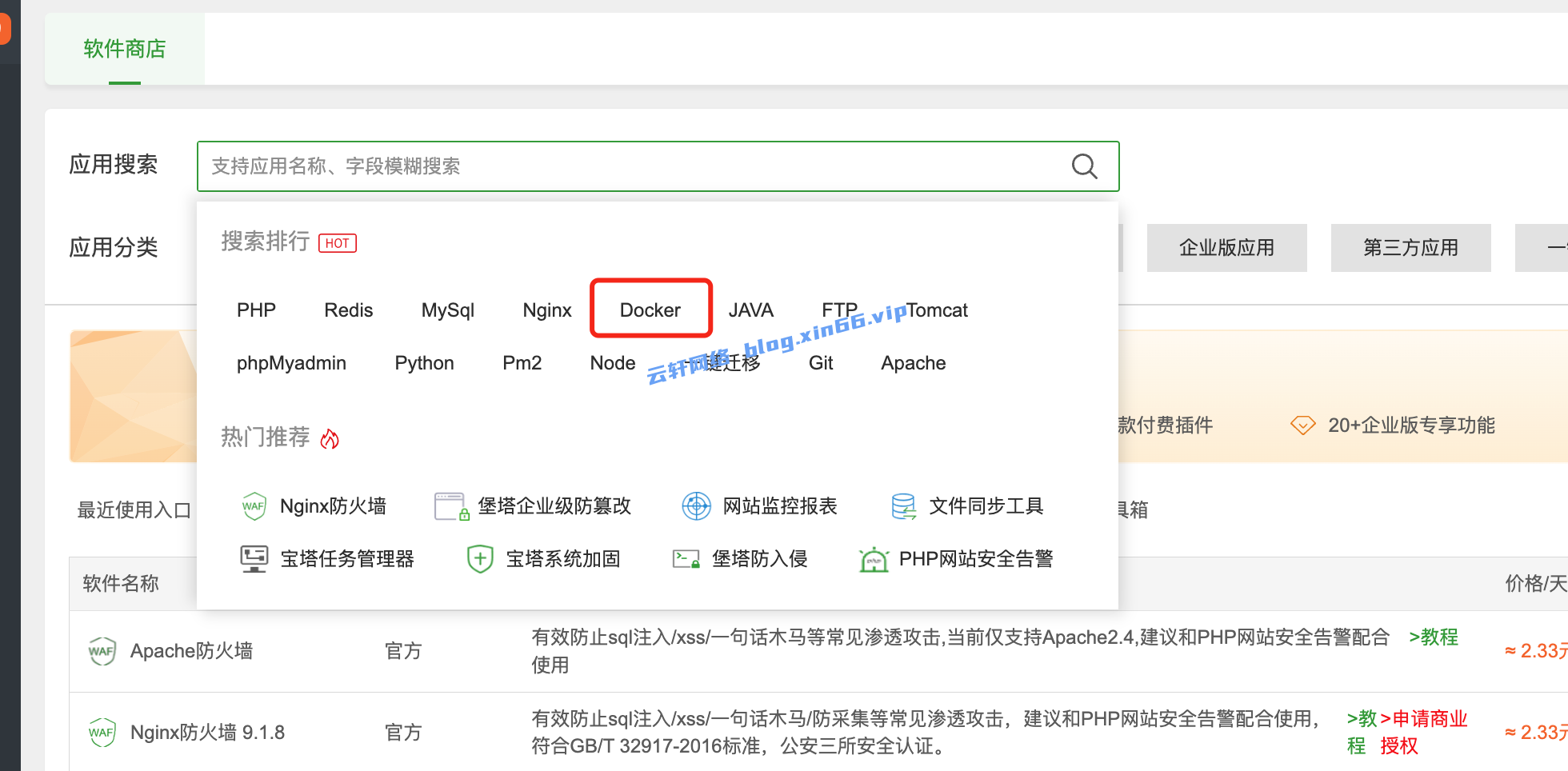Viewport: 1568px width, 771px height.
Task: Choose JAVA from search ranking
Action: 751,310
